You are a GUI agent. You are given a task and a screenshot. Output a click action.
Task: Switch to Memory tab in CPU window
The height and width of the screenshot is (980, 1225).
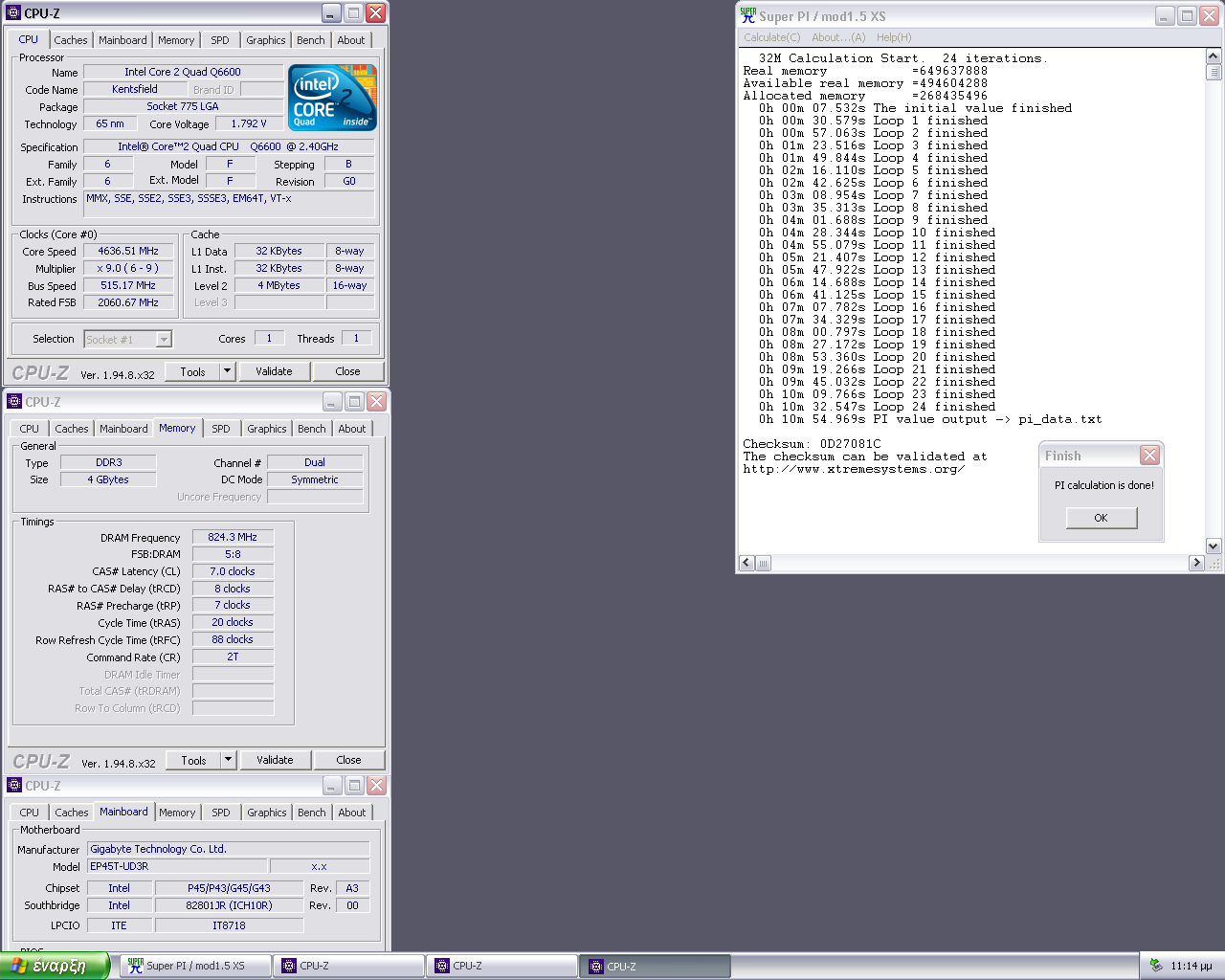coord(176,40)
